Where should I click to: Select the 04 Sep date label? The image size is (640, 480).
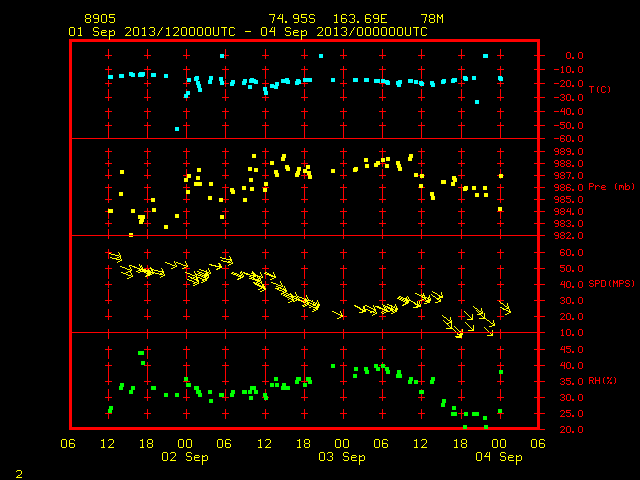point(499,457)
